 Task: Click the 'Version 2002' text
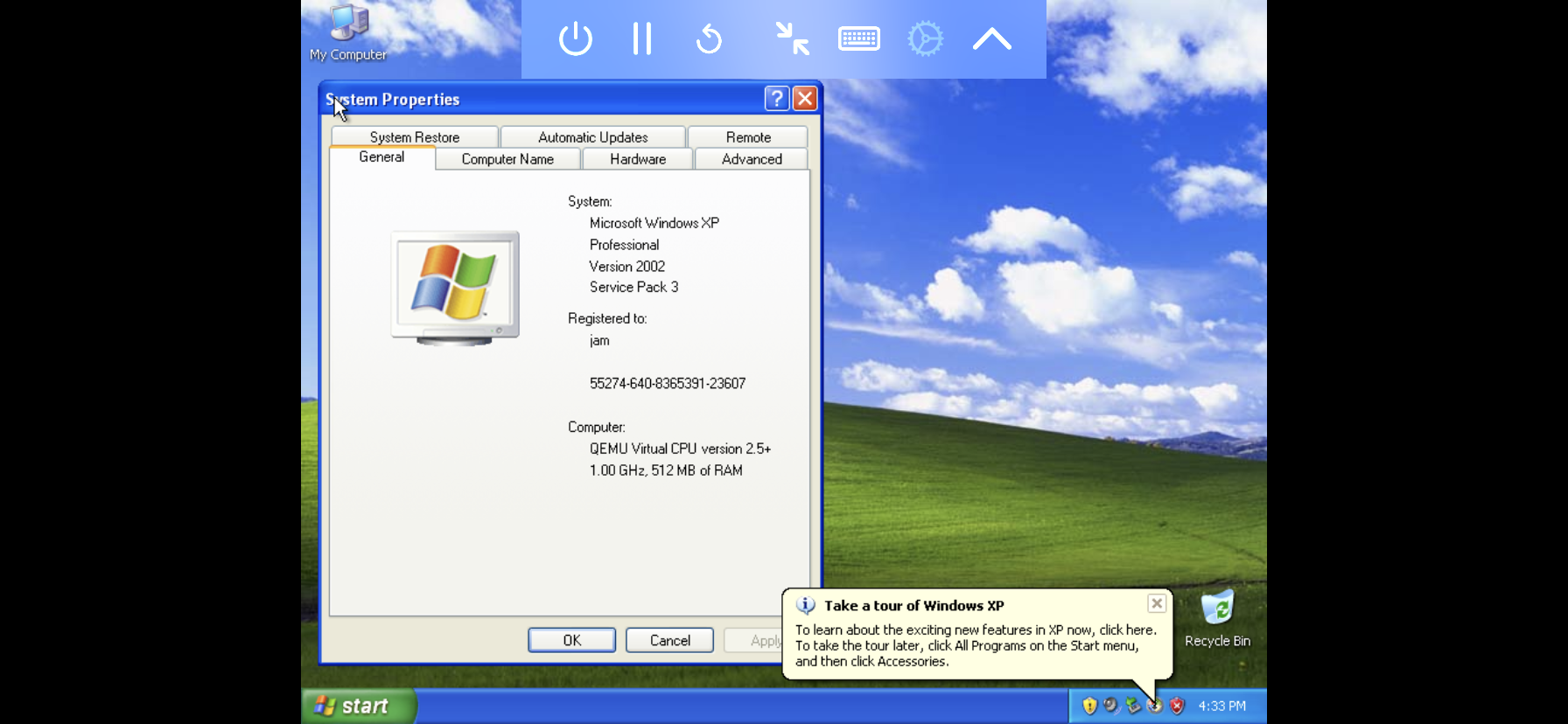[626, 266]
